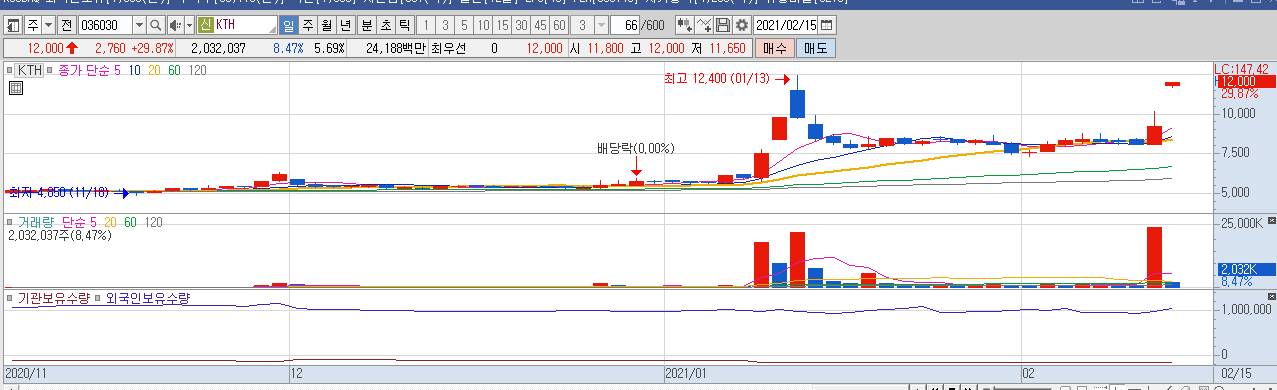Click the bar count field showing 66
Screen dimensions: 1277x390
point(625,25)
